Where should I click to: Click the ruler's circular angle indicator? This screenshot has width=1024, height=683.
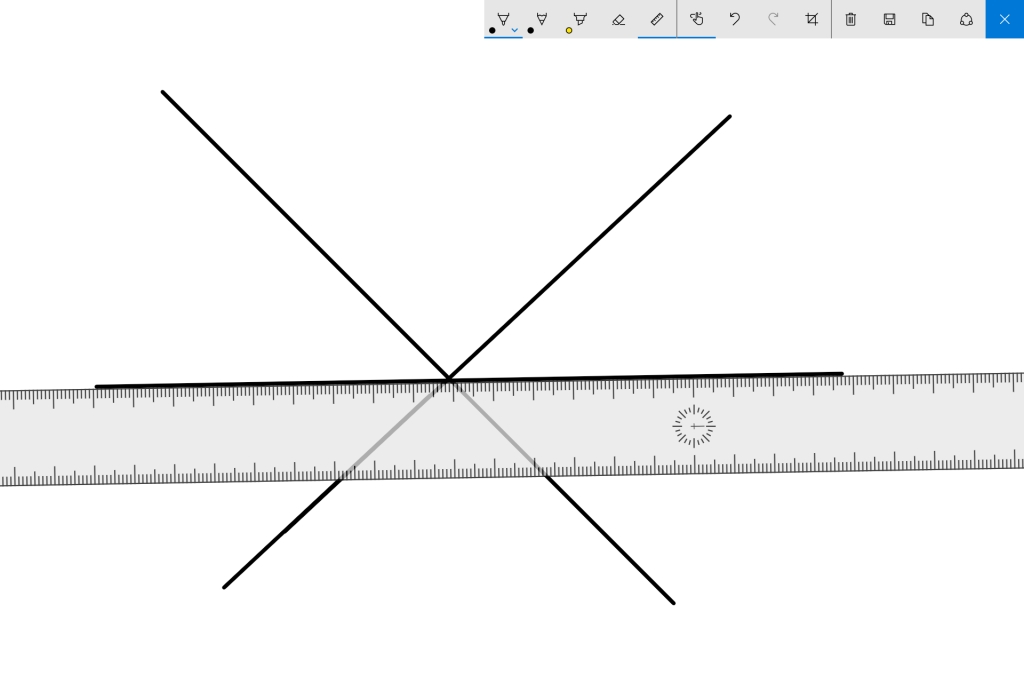tap(694, 426)
